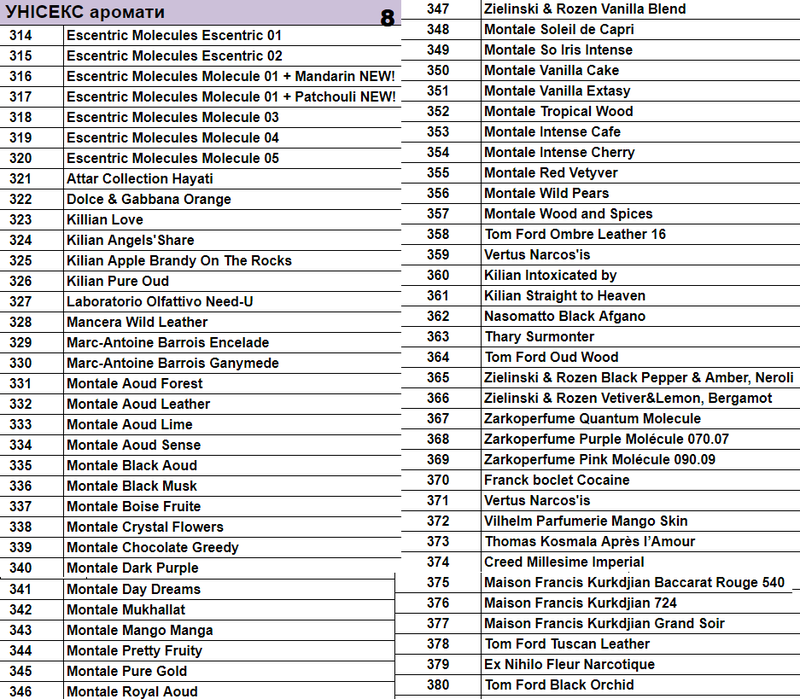
Task: Click number cell 341 in left column
Action: pos(21,589)
